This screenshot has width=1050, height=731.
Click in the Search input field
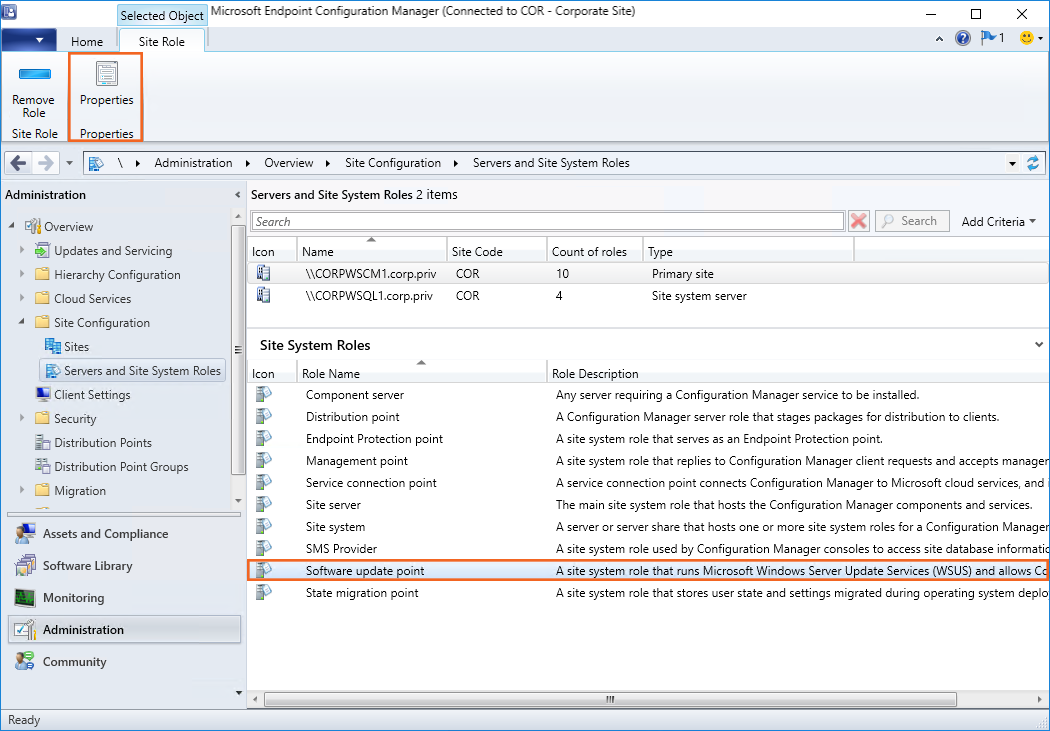(548, 222)
